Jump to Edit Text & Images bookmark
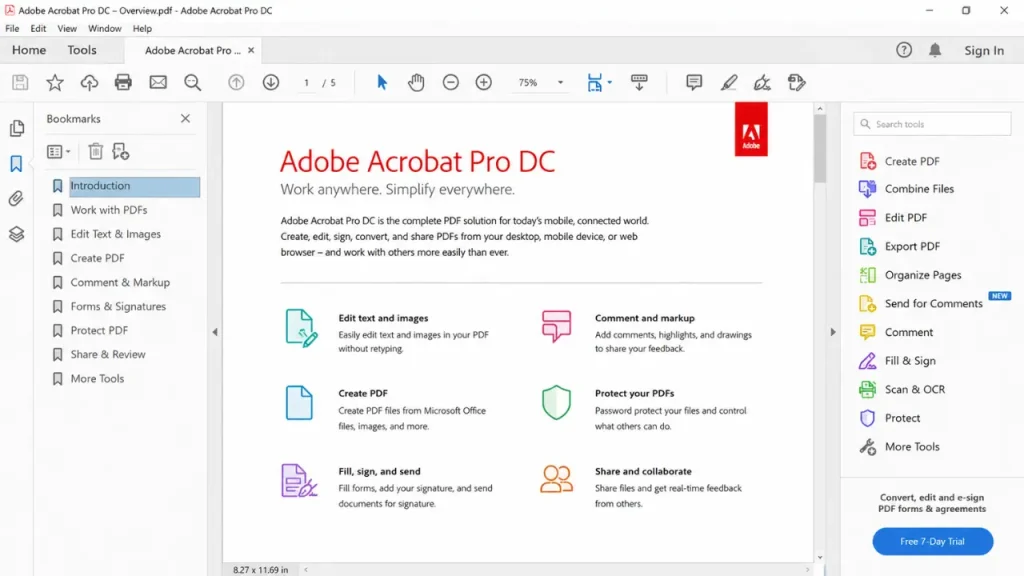Viewport: 1024px width, 576px height. pos(116,234)
